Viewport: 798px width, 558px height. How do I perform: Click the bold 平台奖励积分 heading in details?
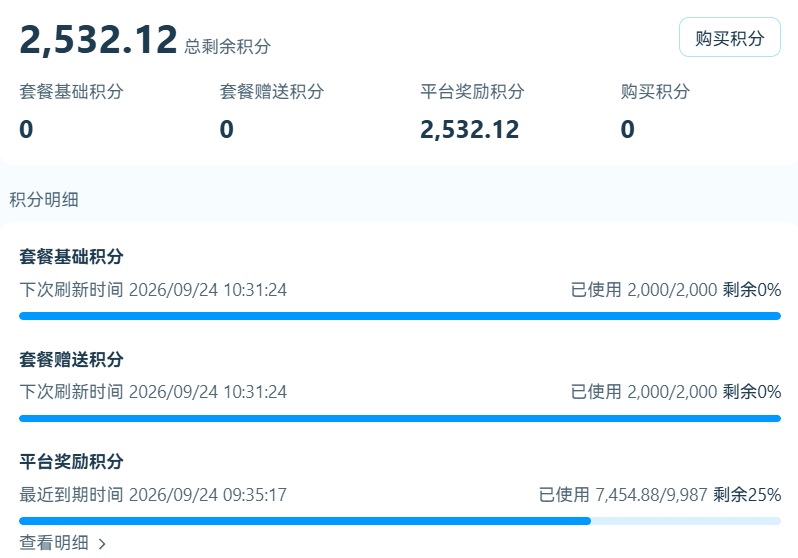click(x=71, y=461)
